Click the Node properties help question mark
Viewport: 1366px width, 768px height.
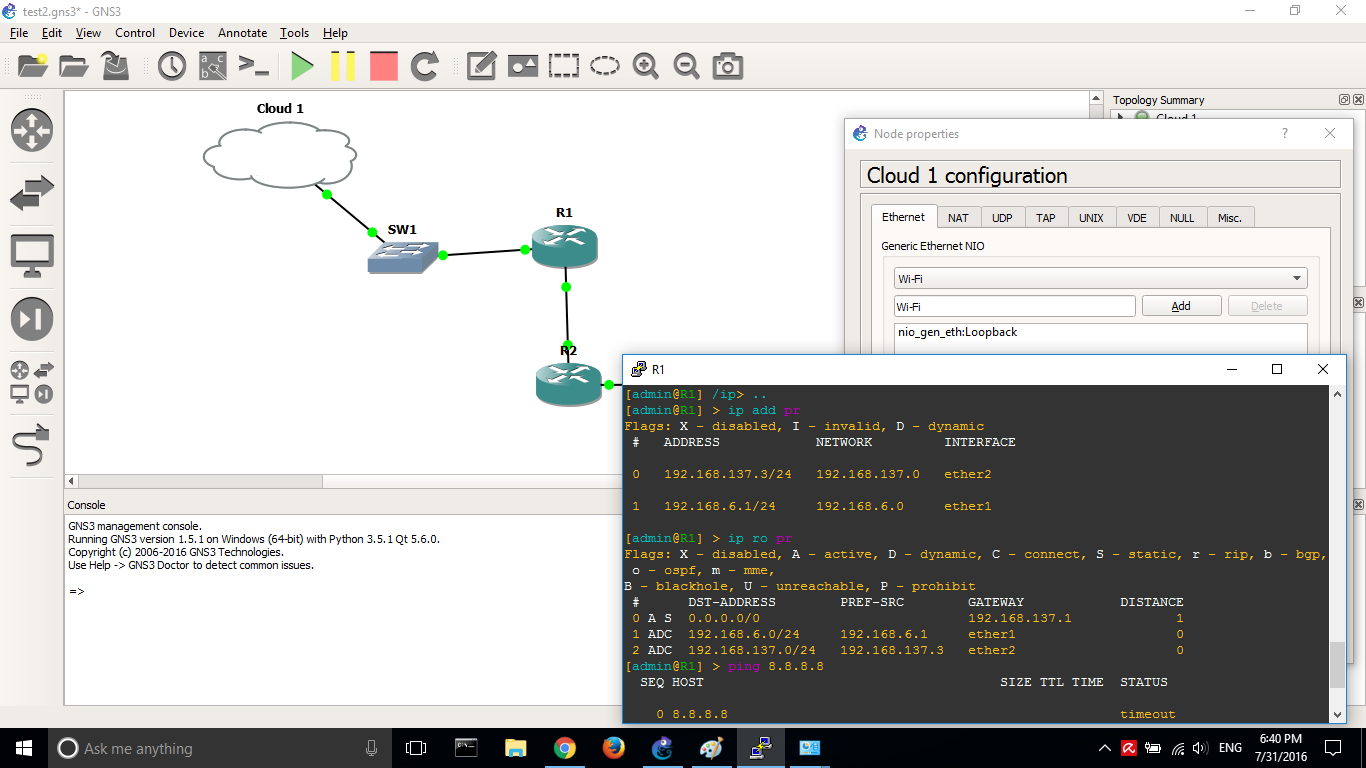pyautogui.click(x=1285, y=133)
